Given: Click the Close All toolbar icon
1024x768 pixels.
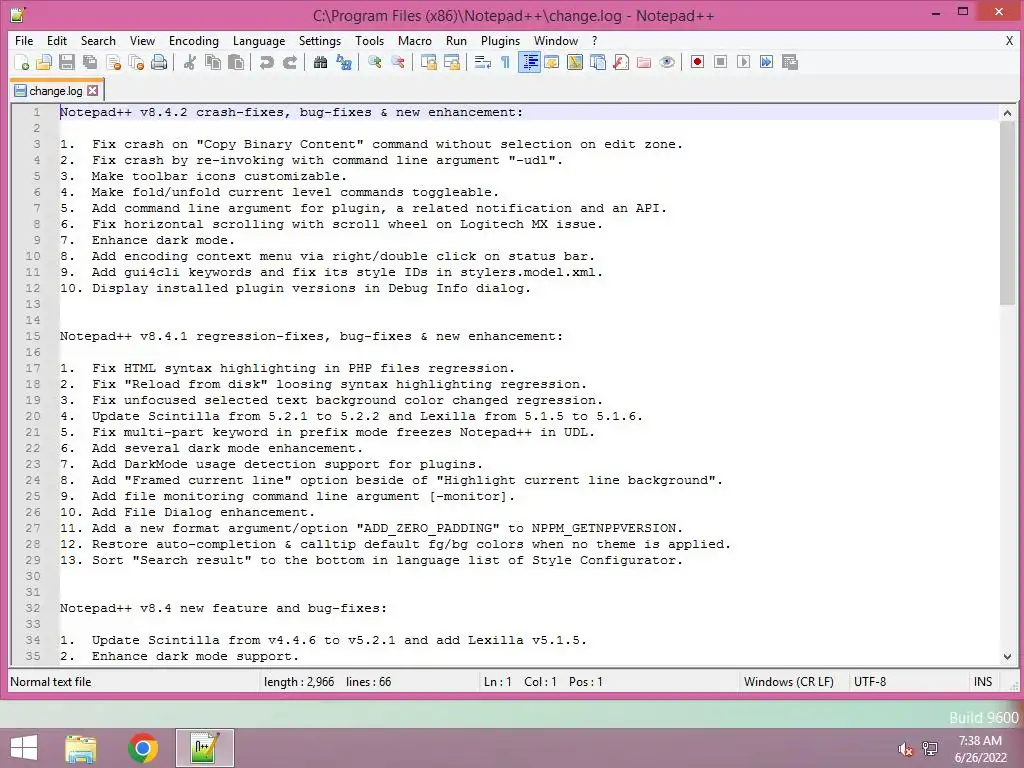Looking at the screenshot, I should [136, 63].
